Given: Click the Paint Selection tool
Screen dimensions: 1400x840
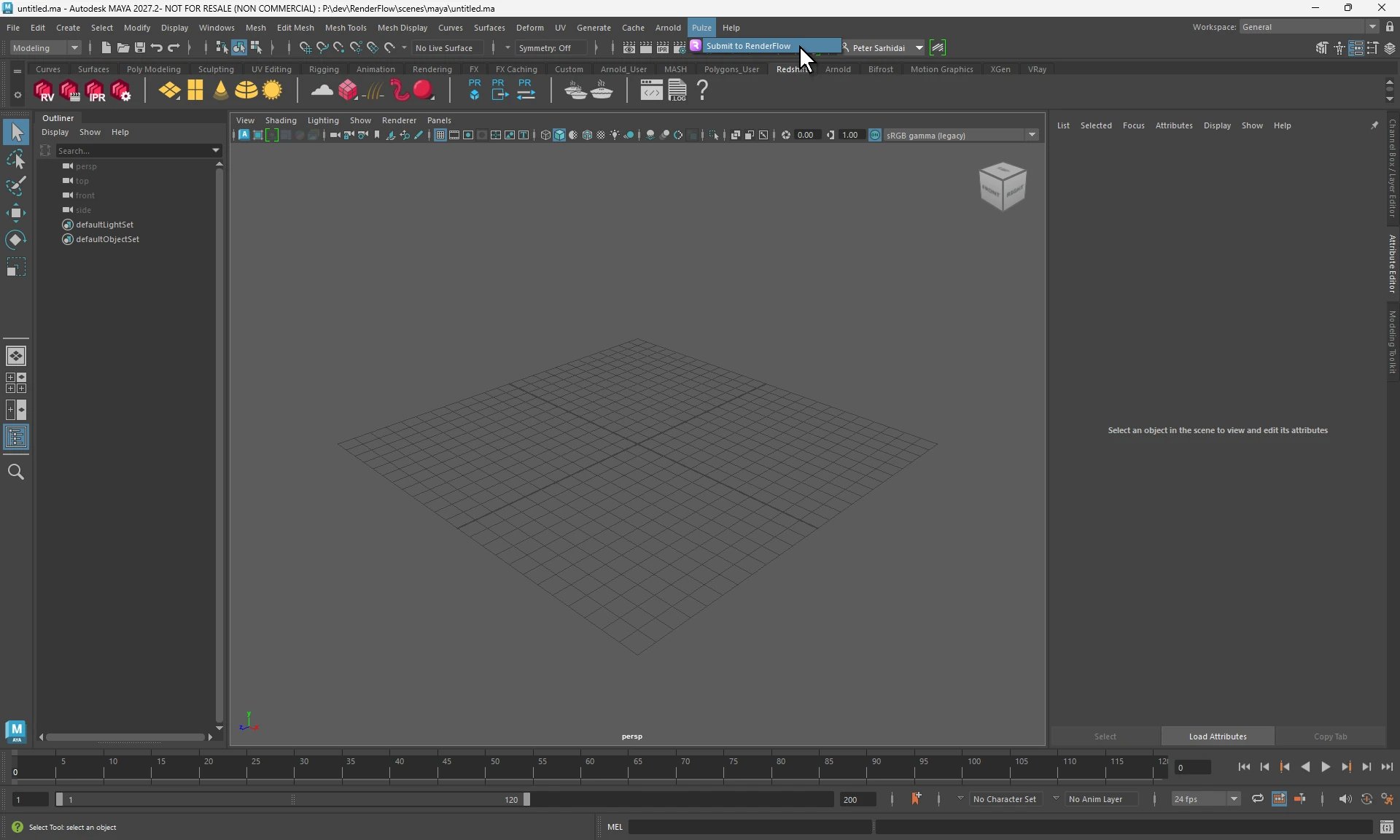Looking at the screenshot, I should pos(15,187).
